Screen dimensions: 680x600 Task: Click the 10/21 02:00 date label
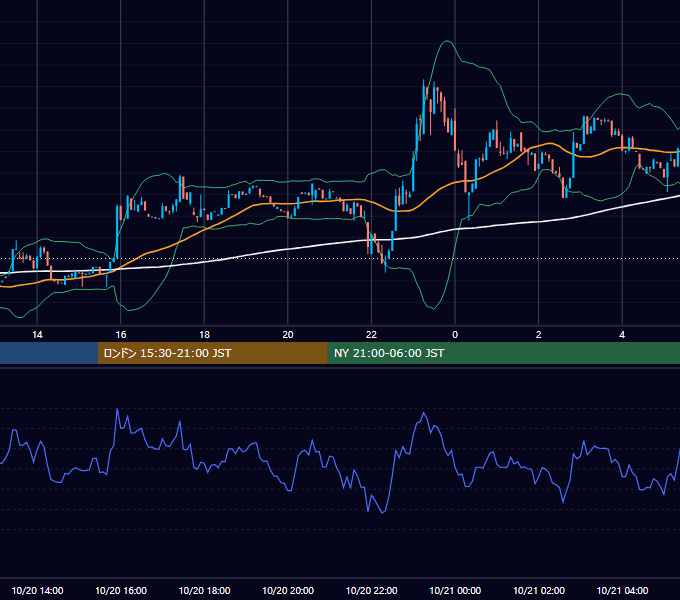click(539, 590)
